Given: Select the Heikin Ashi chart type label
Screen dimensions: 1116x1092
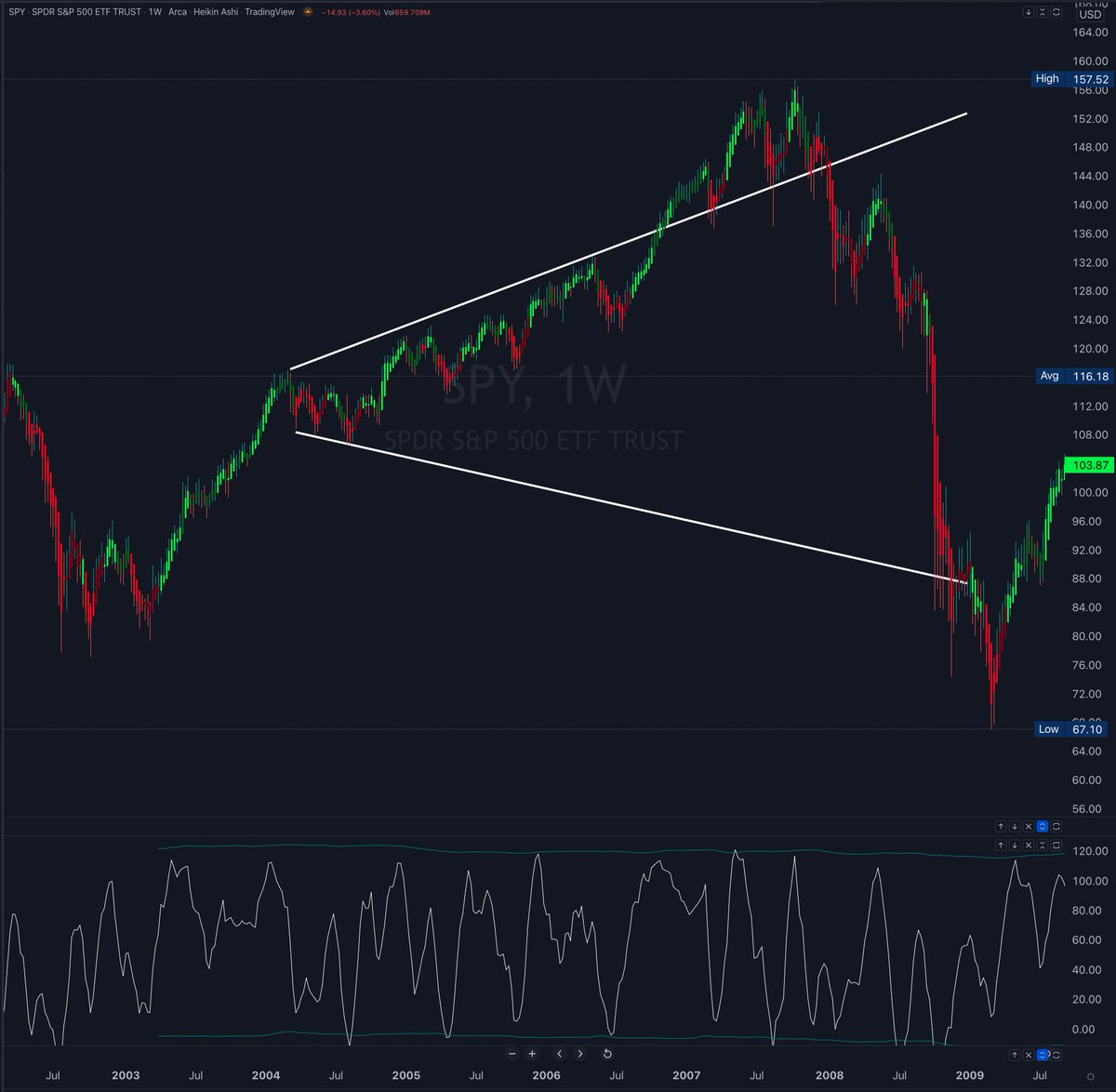Looking at the screenshot, I should click(216, 12).
